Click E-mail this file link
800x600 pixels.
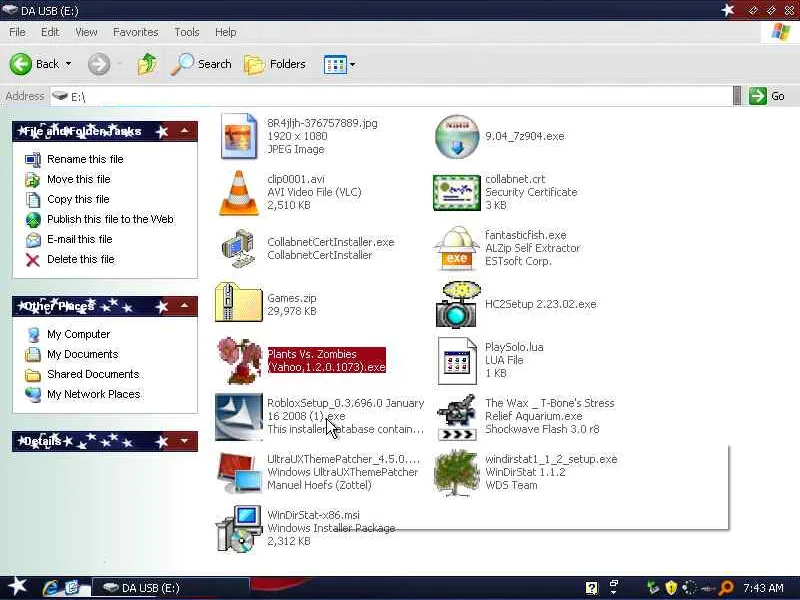click(80, 239)
